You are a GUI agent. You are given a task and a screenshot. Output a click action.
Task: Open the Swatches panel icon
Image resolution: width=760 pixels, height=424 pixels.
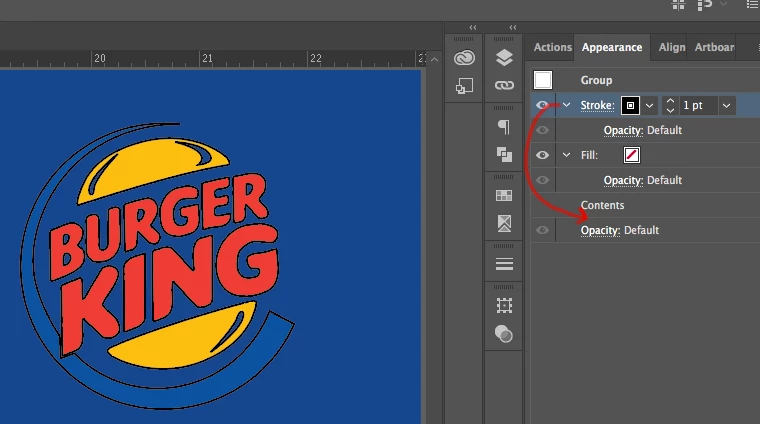504,195
